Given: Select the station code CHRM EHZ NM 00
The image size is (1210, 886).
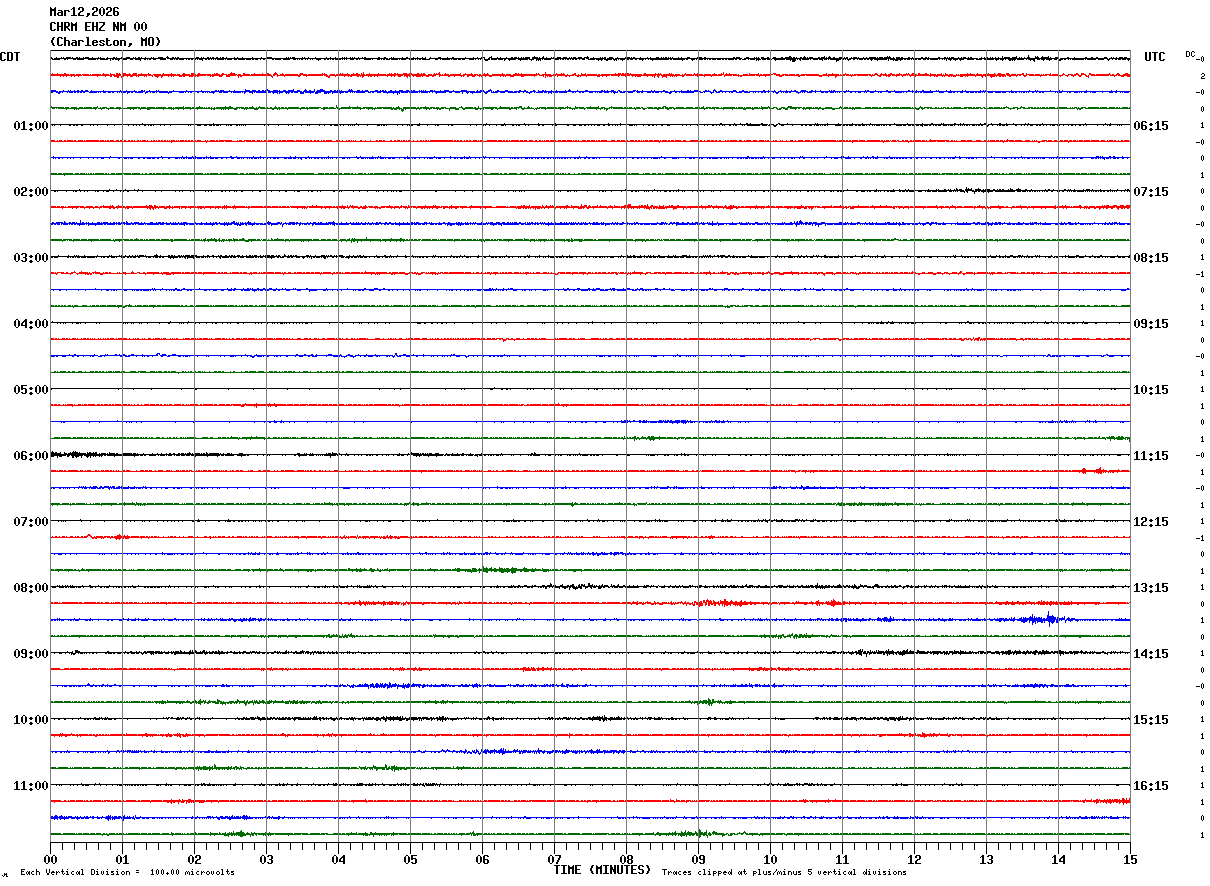Looking at the screenshot, I should click(x=98, y=27).
